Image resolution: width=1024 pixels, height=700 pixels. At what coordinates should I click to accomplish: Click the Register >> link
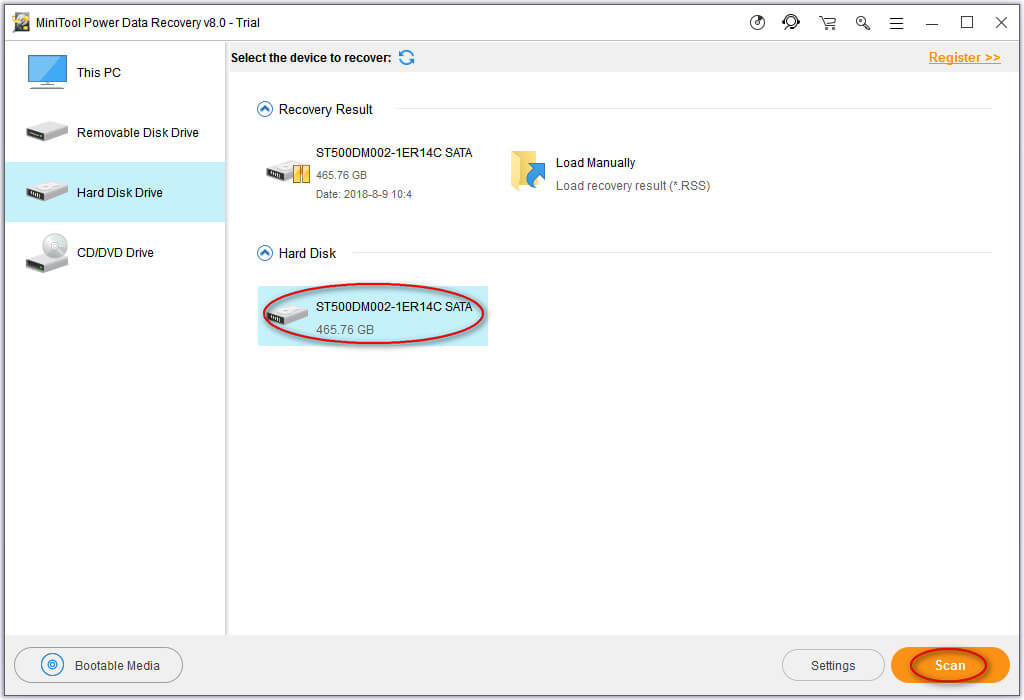964,57
